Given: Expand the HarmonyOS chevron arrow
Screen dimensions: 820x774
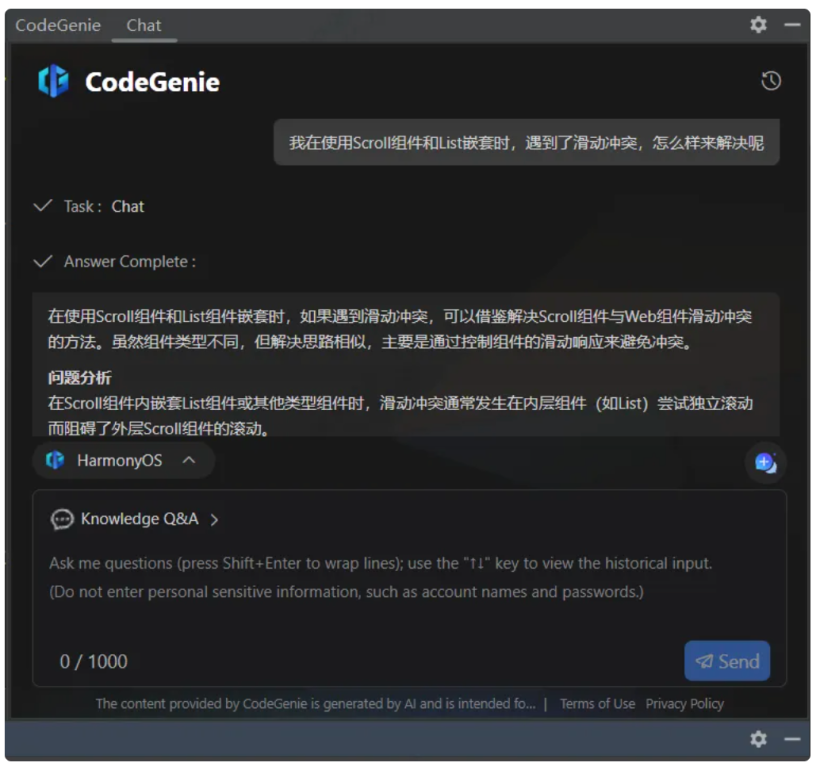Looking at the screenshot, I should [x=189, y=460].
